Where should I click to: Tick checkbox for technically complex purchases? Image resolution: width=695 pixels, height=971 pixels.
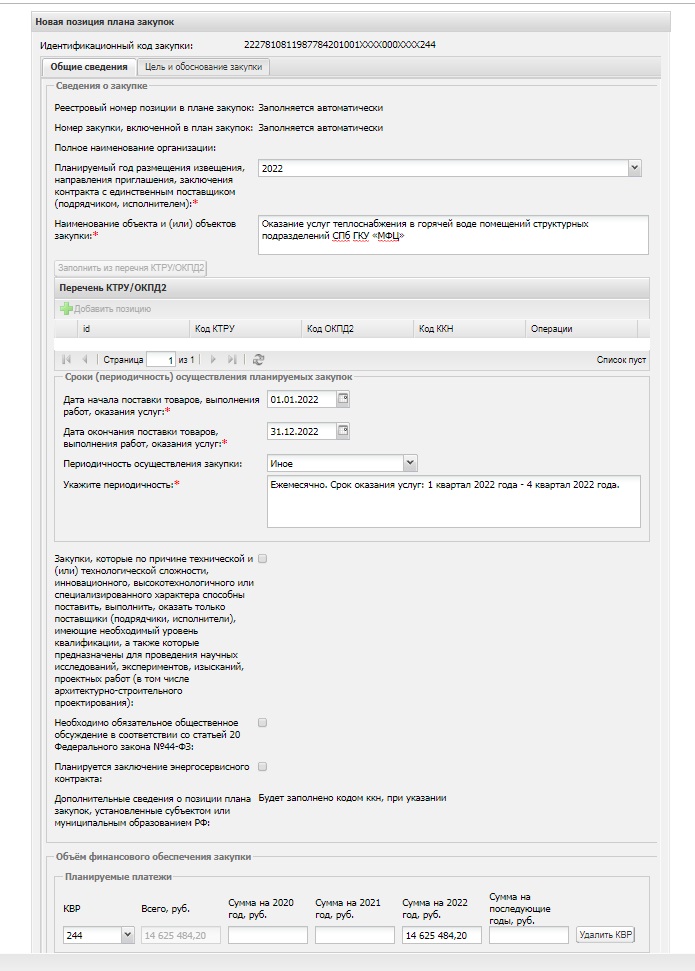pos(263,559)
